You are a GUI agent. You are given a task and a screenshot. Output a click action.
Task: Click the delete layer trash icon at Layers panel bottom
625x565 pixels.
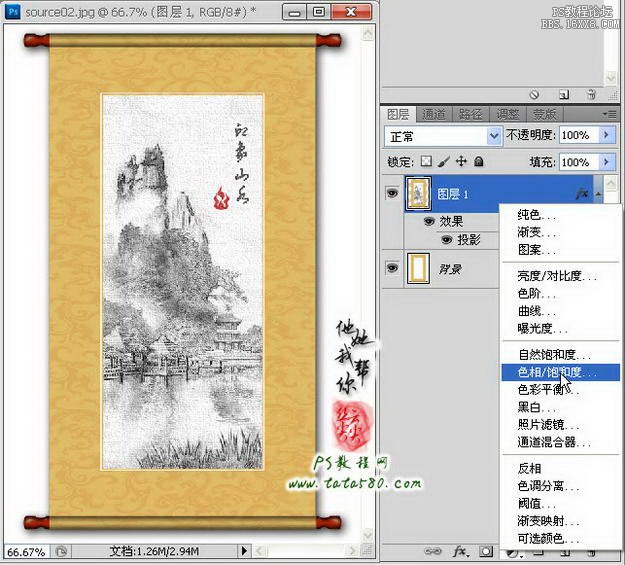pos(591,553)
